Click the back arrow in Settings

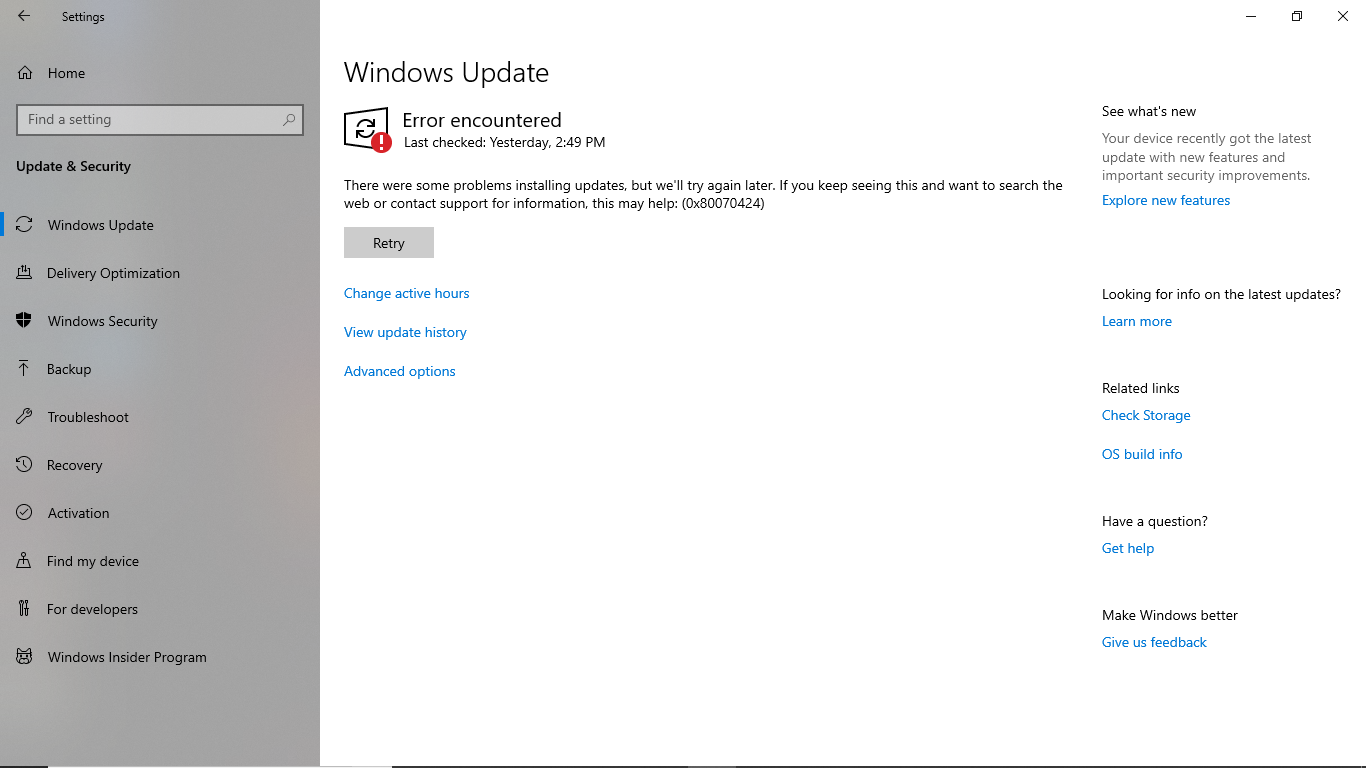pos(24,16)
